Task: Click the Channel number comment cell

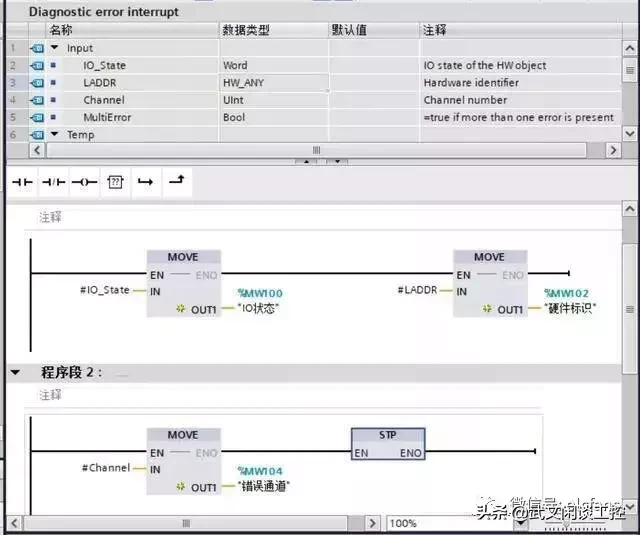Action: tap(520, 100)
